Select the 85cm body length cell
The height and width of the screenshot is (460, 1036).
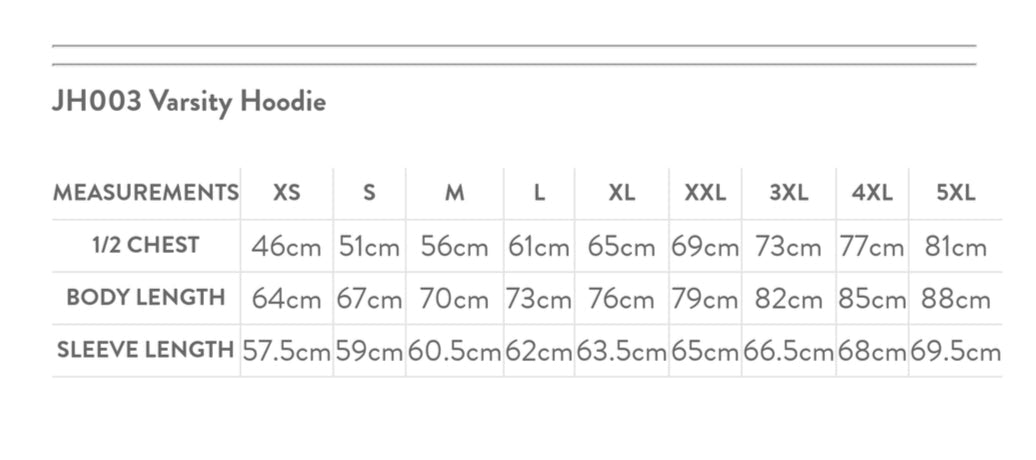click(872, 299)
